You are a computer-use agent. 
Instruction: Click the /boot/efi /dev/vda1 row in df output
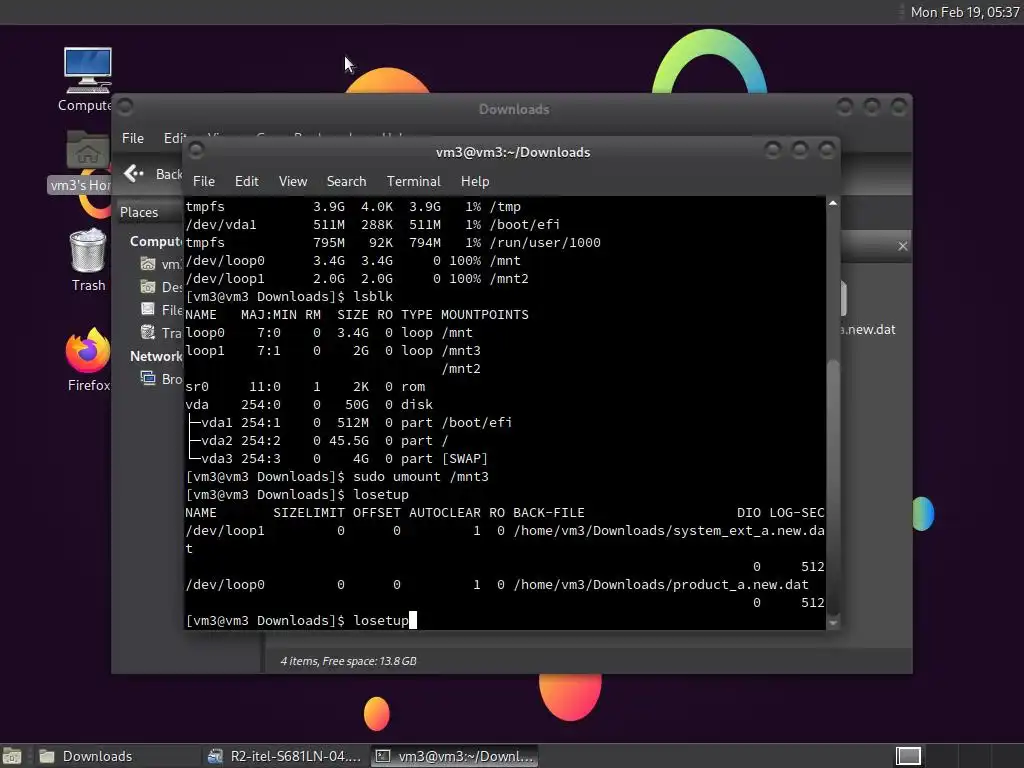tap(372, 225)
